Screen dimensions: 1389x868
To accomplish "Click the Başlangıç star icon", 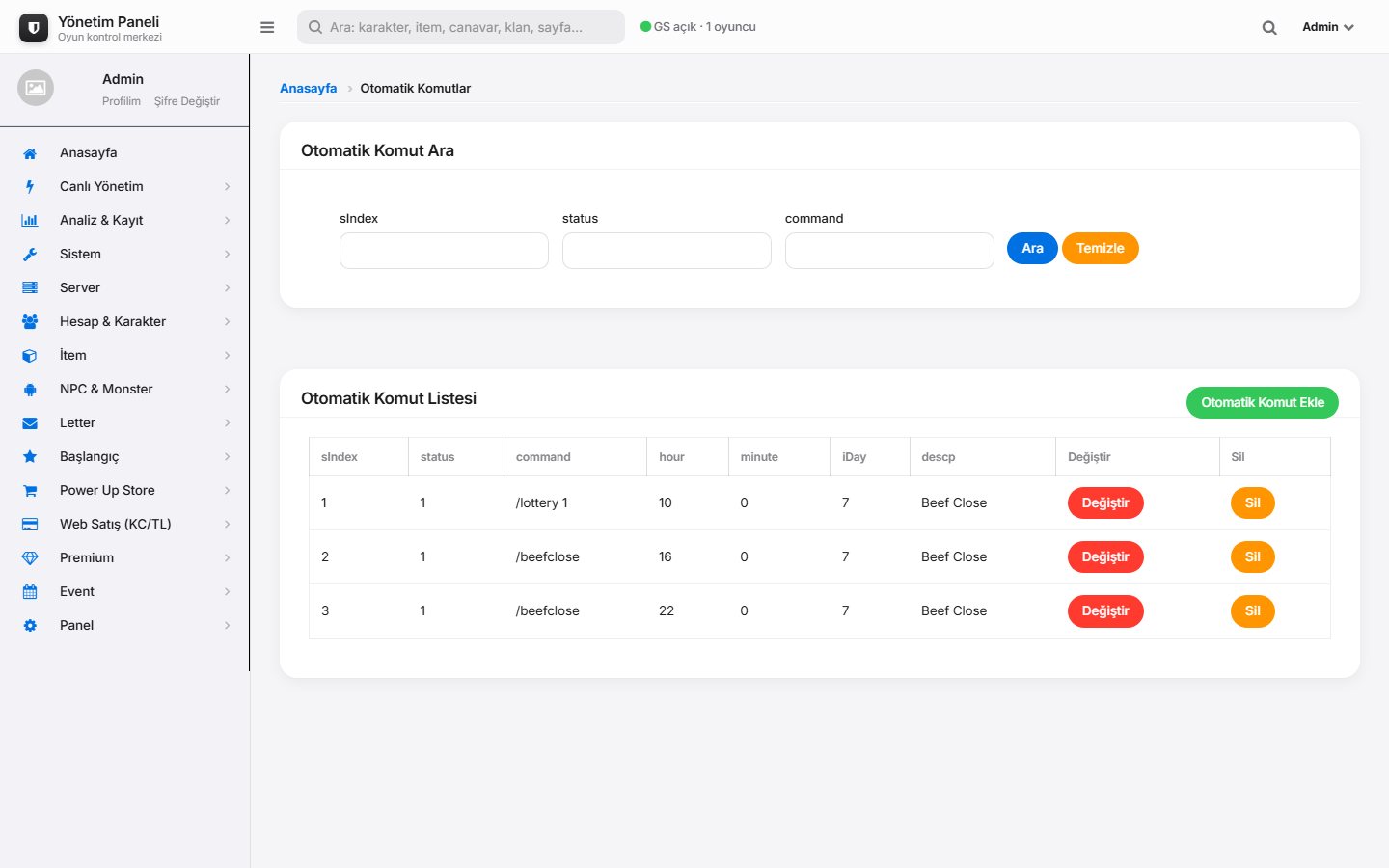I will [x=30, y=457].
